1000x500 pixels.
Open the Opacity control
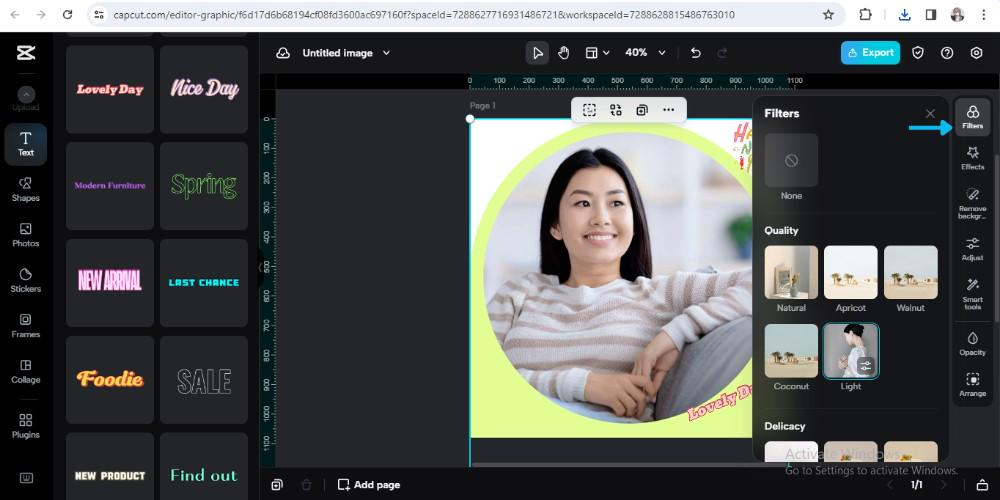click(x=973, y=343)
